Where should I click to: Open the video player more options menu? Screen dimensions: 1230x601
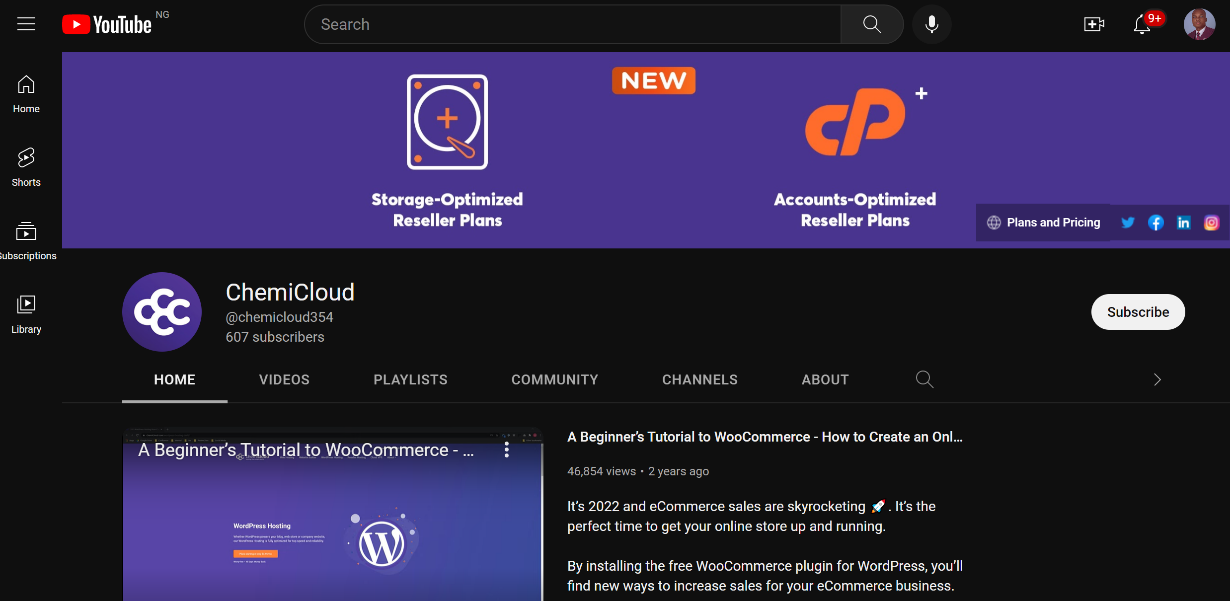coord(507,450)
